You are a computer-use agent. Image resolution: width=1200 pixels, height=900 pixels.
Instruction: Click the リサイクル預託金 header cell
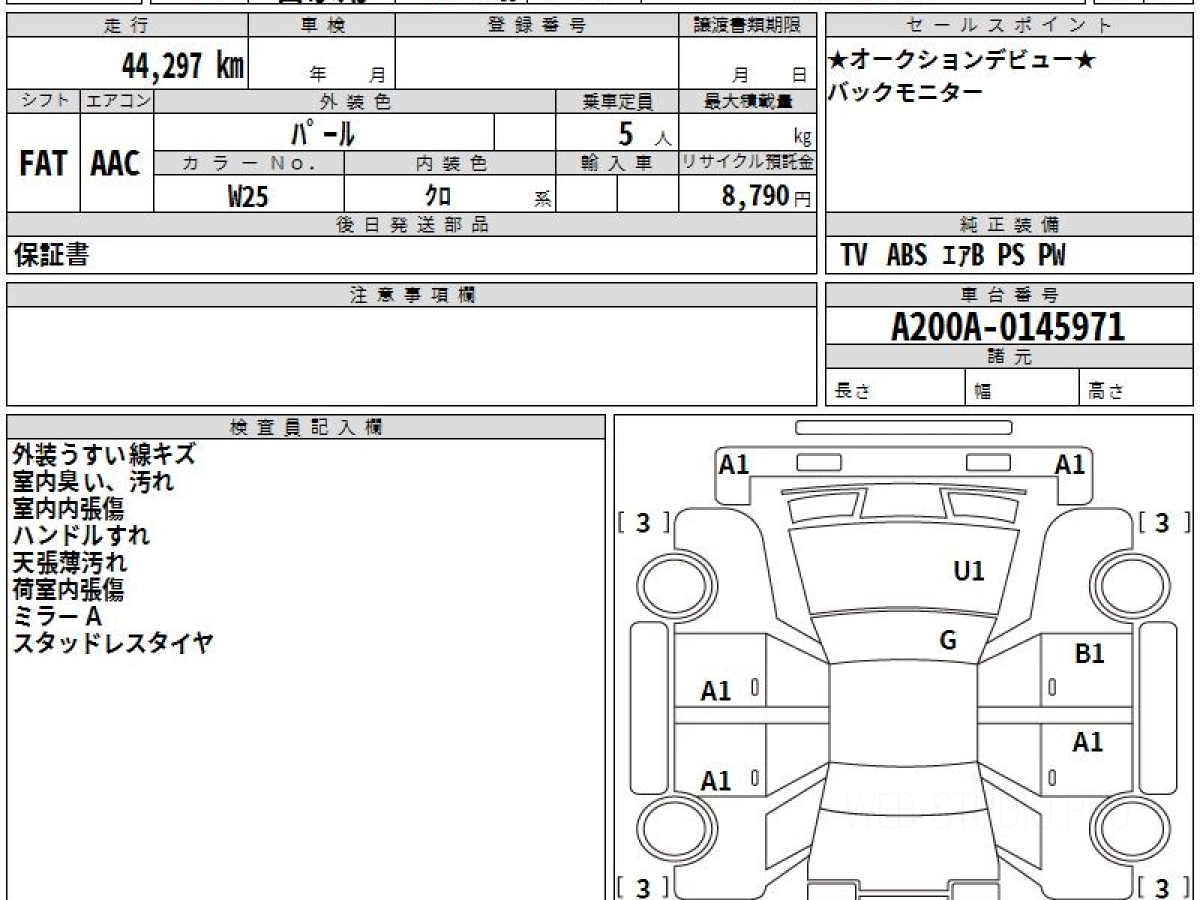tap(748, 164)
